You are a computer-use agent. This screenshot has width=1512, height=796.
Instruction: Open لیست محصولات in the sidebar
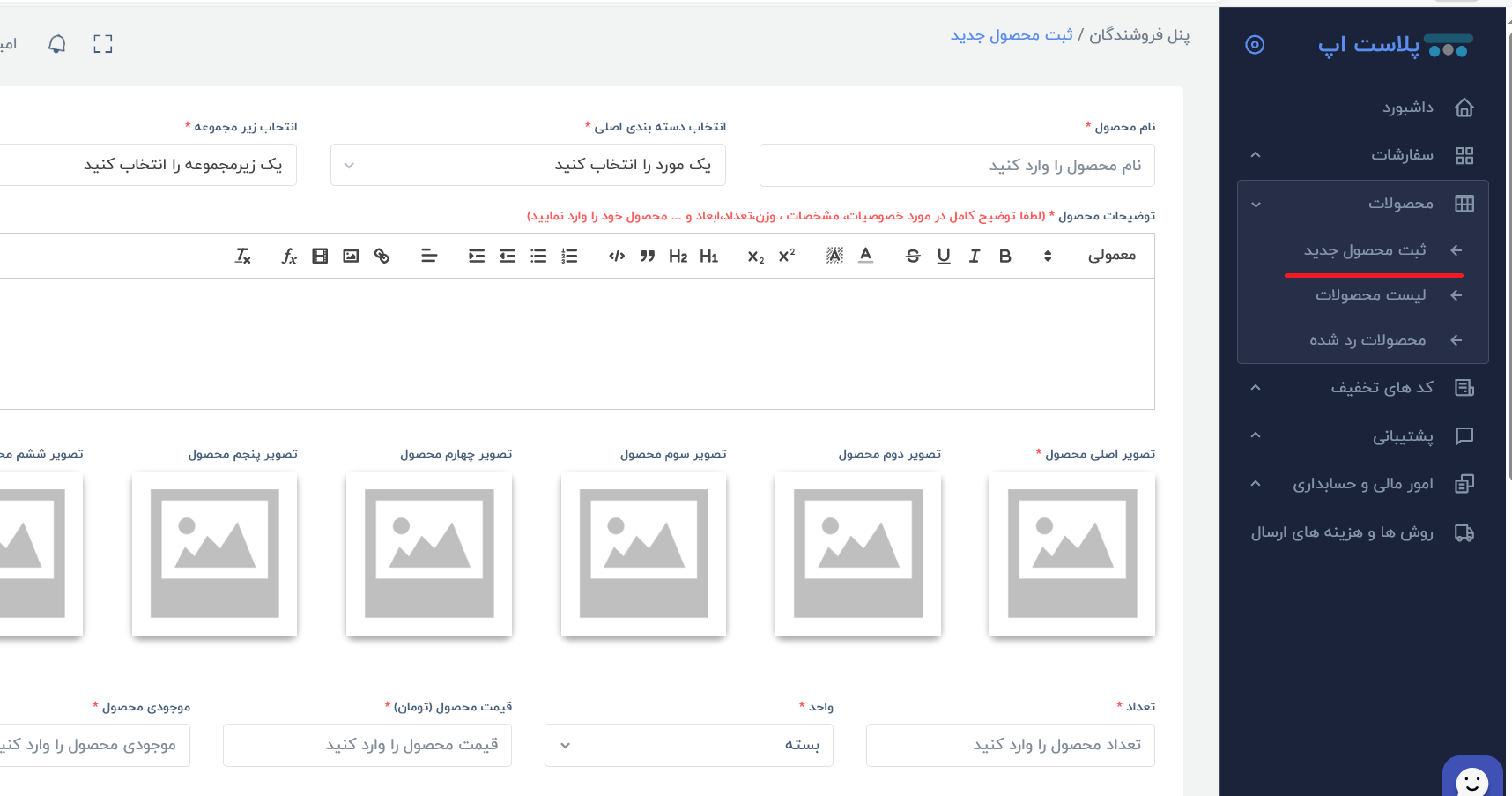click(1370, 295)
